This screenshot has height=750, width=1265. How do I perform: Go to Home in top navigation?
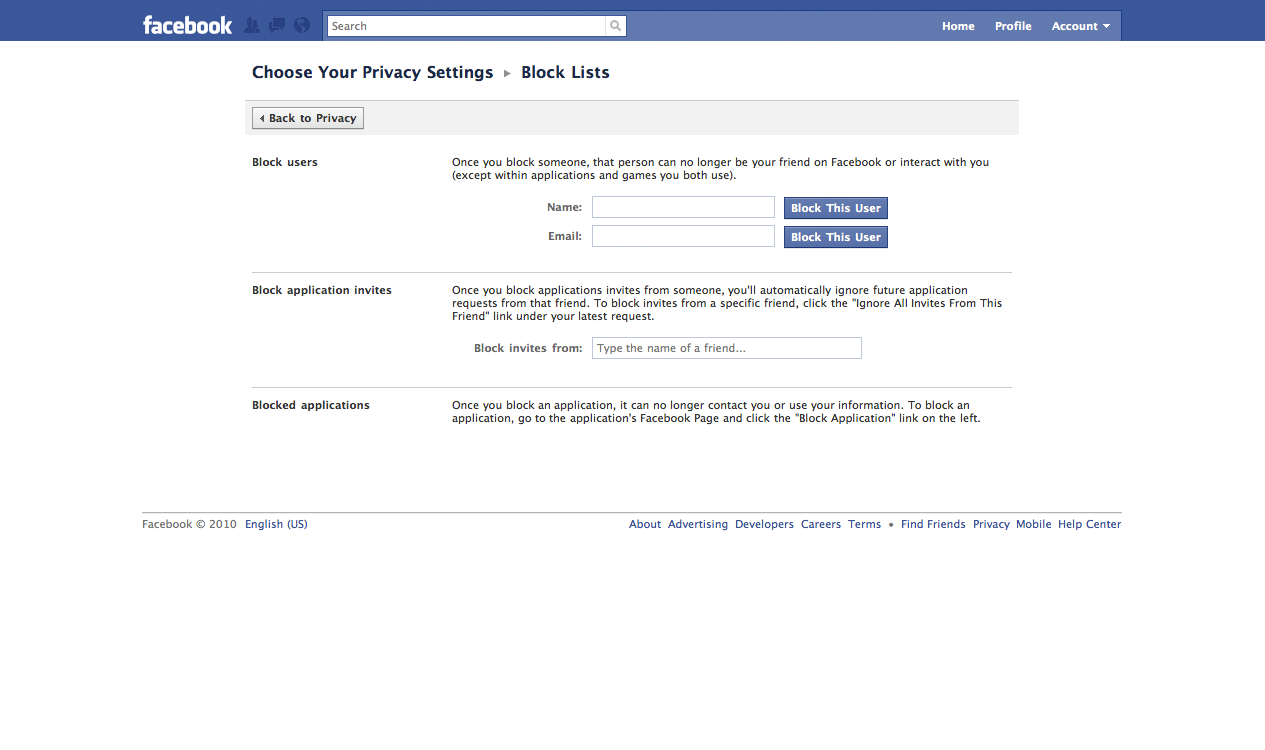[x=958, y=26]
